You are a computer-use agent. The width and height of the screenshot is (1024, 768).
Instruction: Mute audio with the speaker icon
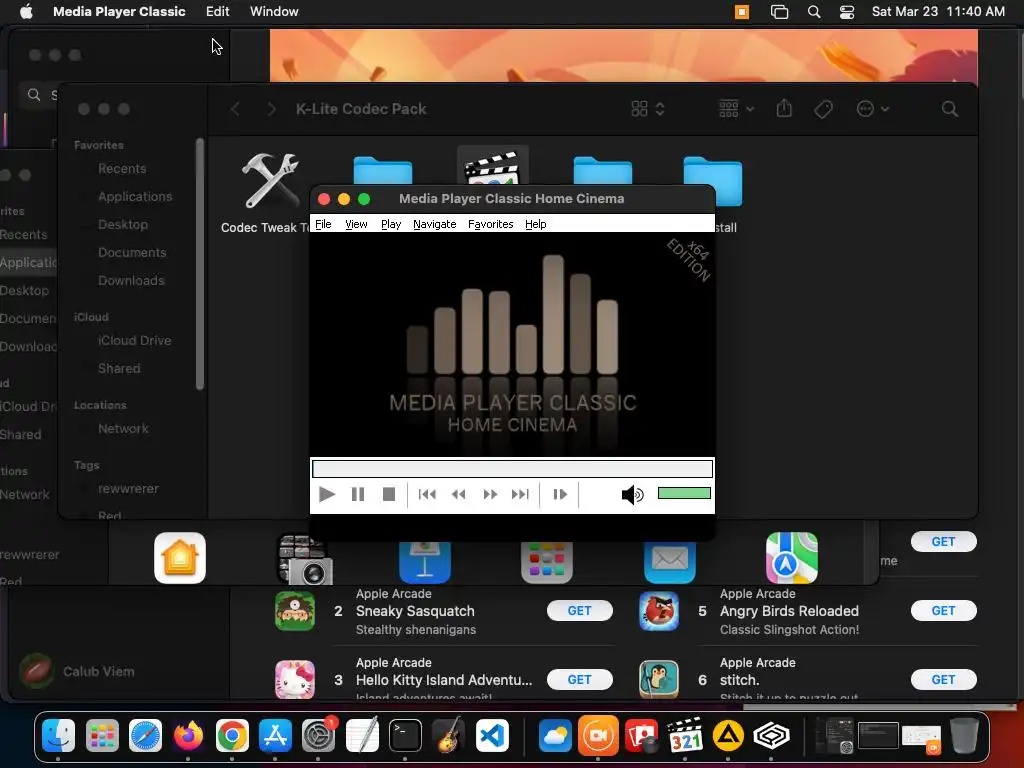(632, 495)
